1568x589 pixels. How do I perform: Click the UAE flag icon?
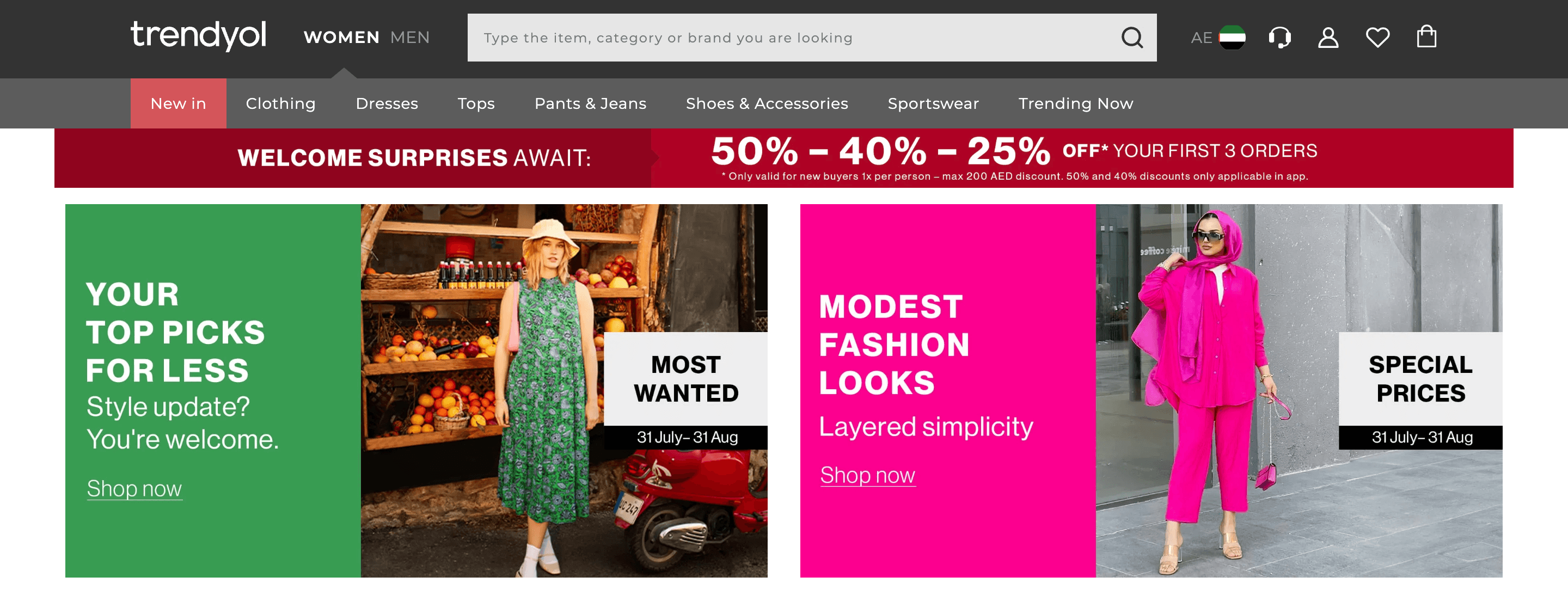(x=1232, y=38)
